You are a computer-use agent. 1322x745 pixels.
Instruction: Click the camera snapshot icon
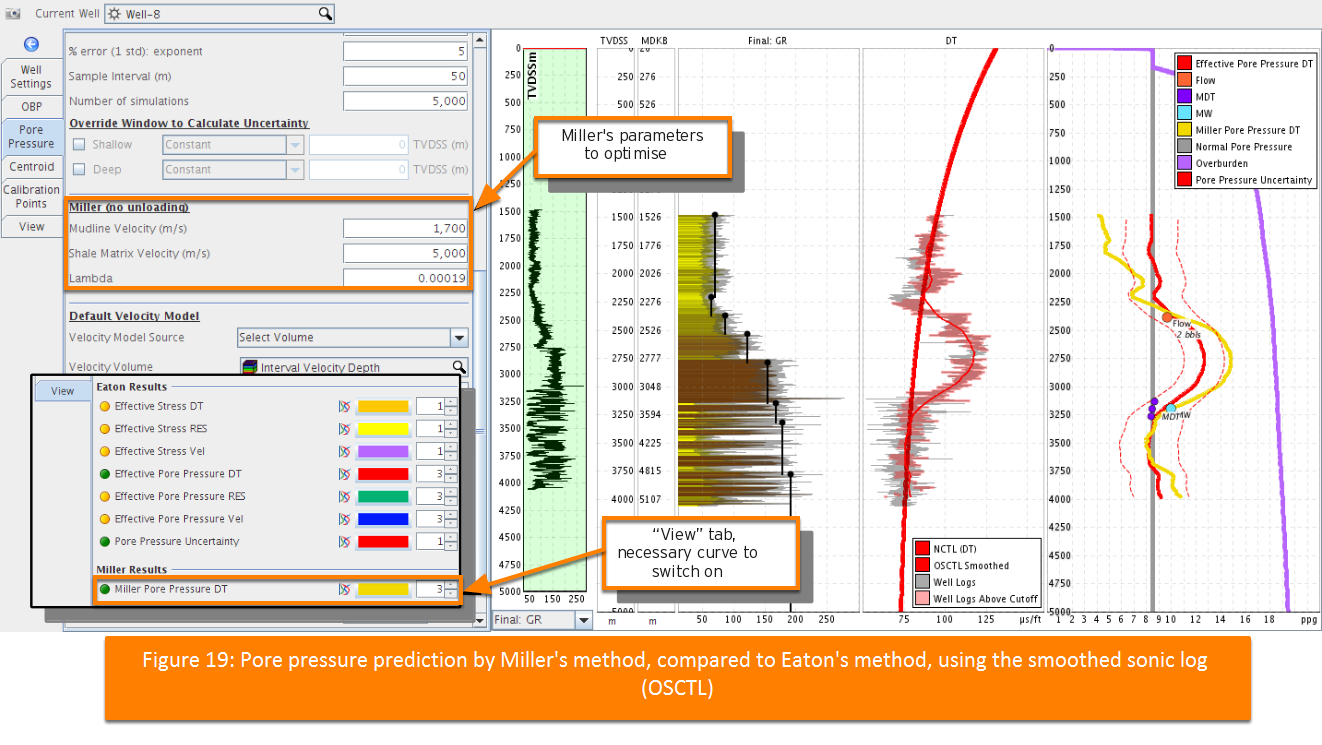tap(12, 14)
